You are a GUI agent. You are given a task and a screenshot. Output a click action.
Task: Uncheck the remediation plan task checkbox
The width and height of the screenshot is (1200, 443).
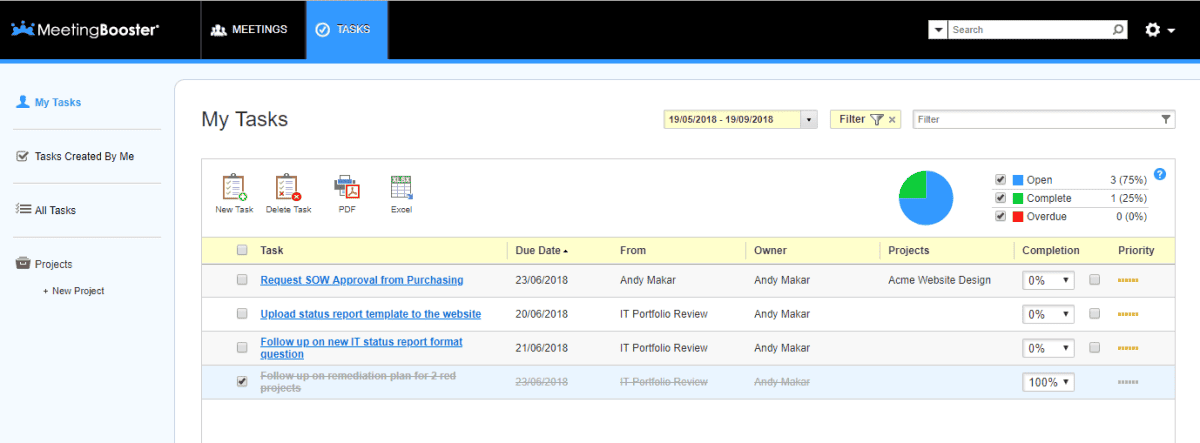pyautogui.click(x=242, y=381)
